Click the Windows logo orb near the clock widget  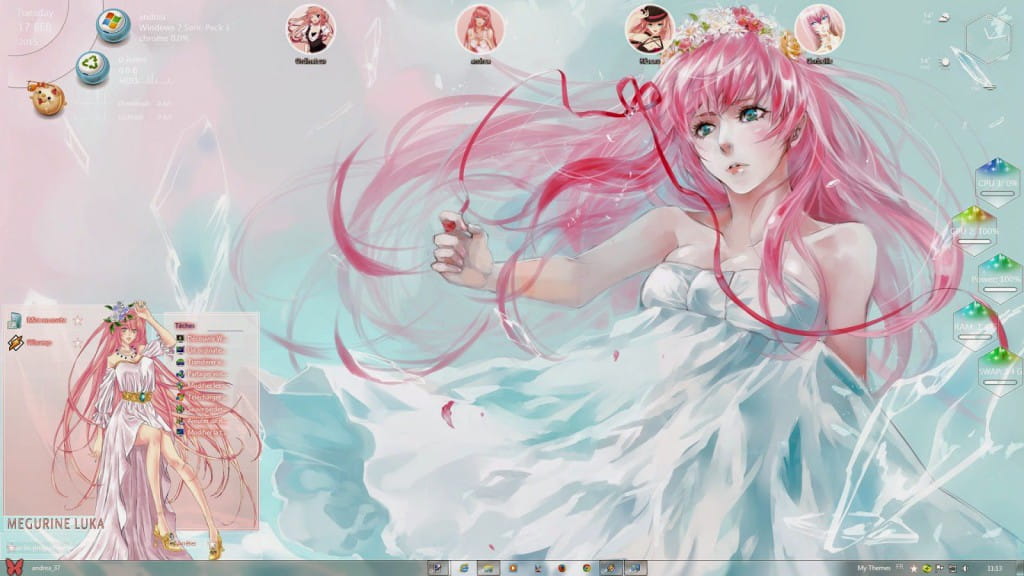coord(110,22)
